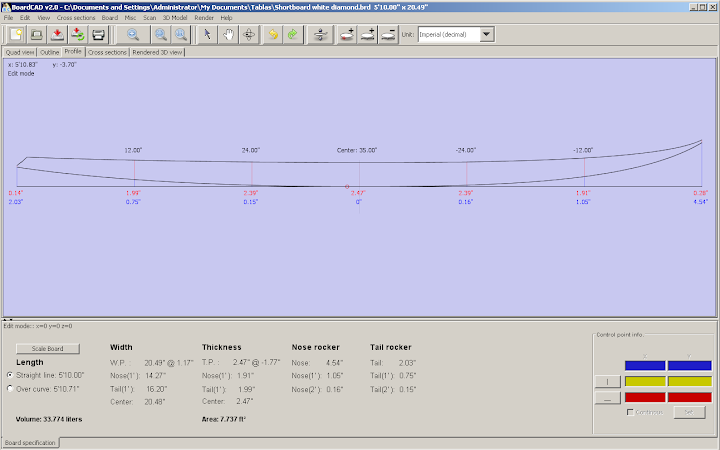Image resolution: width=720 pixels, height=450 pixels.
Task: Select Over curve length radio button
Action: pos(10,388)
